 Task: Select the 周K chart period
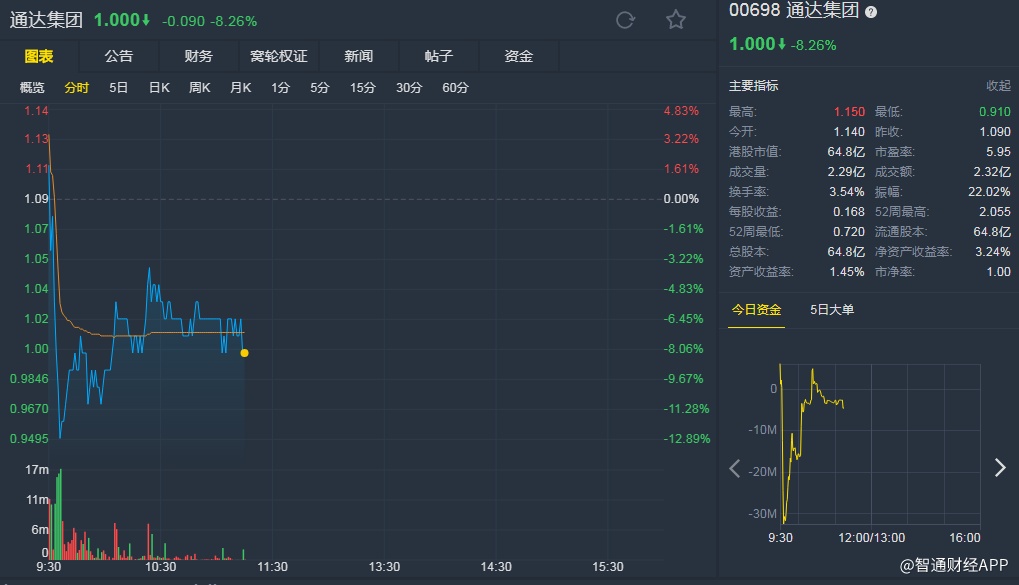coord(200,88)
